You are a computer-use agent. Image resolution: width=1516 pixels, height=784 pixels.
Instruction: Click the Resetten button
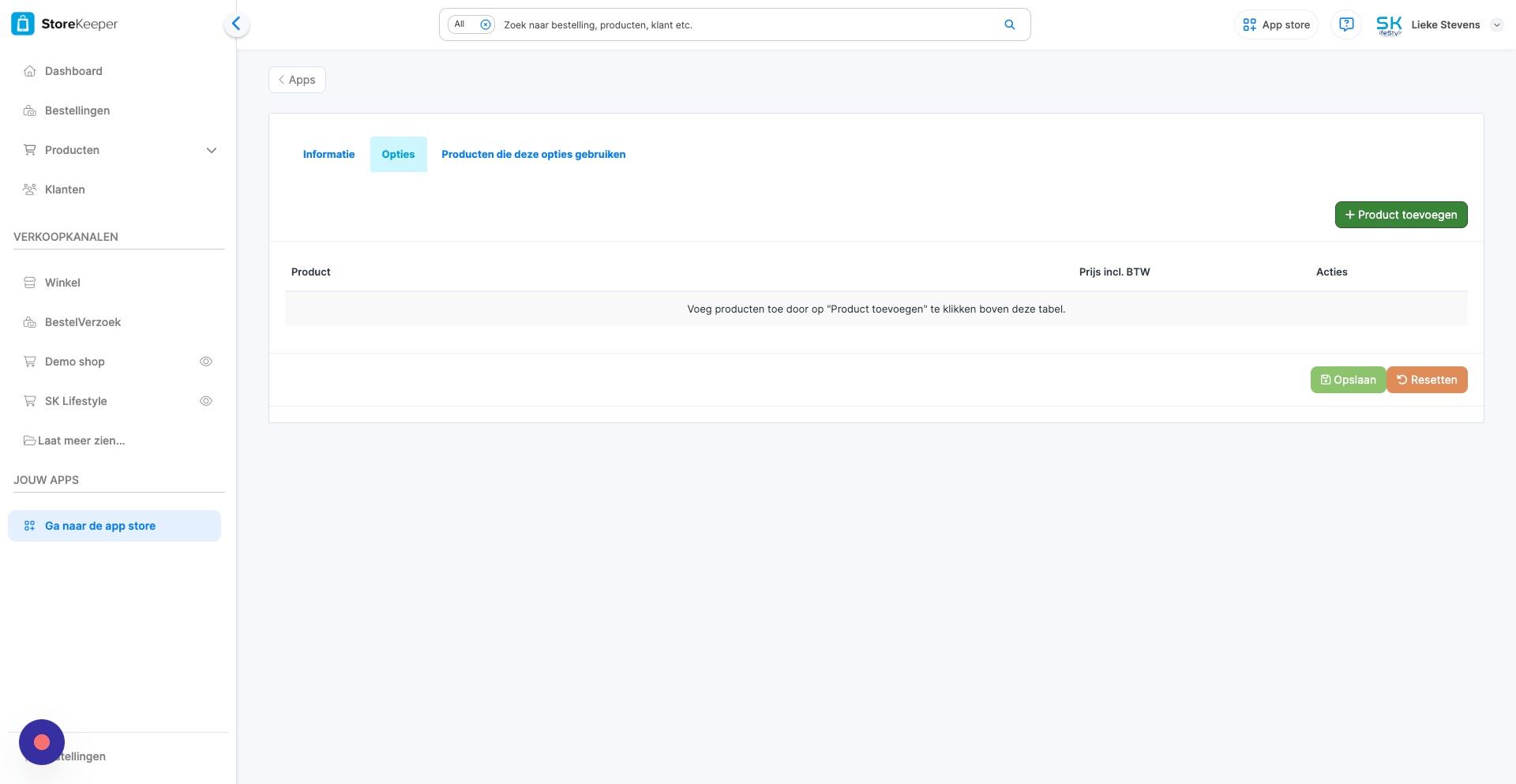pyautogui.click(x=1427, y=380)
